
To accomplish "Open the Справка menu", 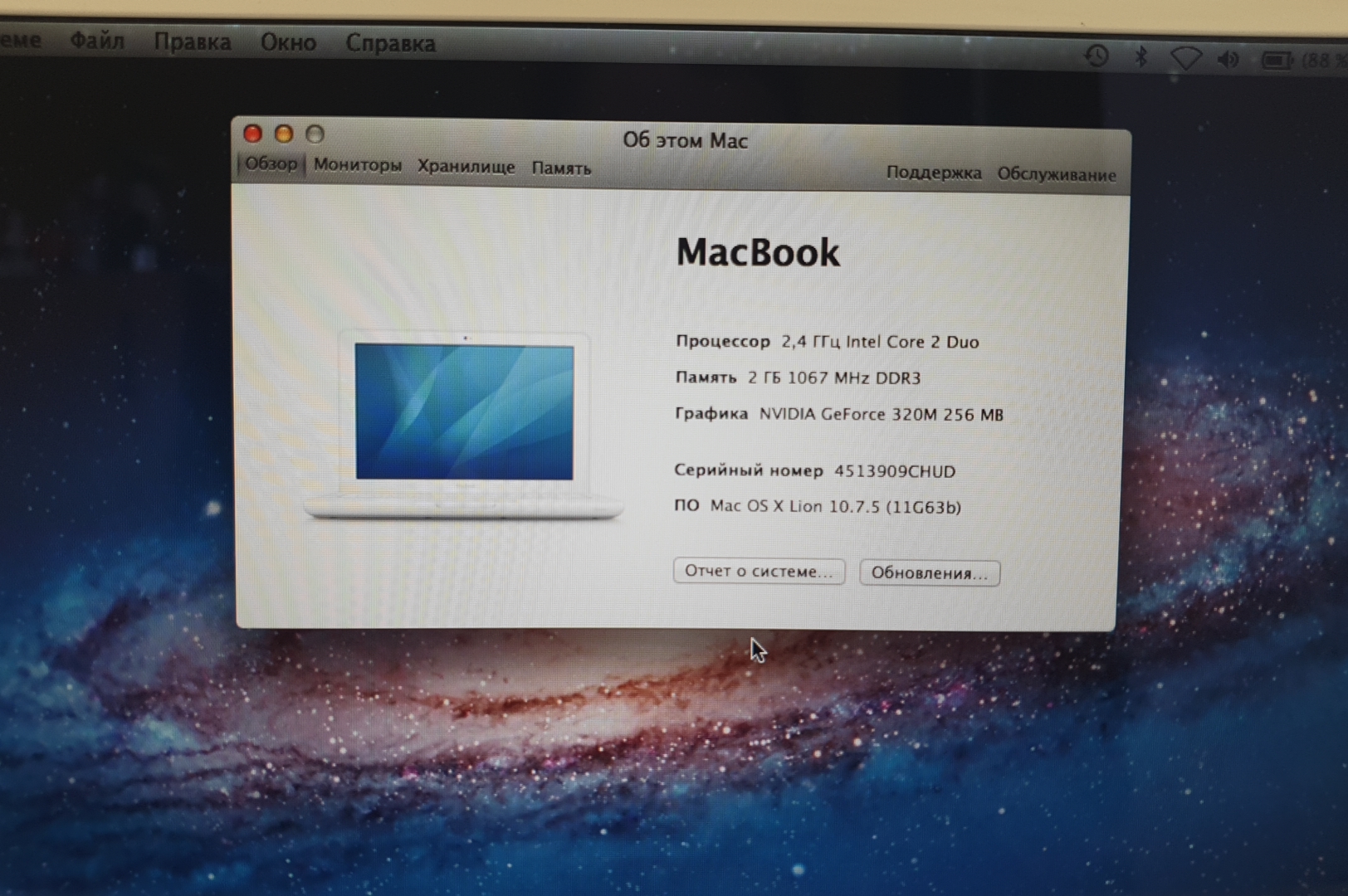I will point(390,43).
